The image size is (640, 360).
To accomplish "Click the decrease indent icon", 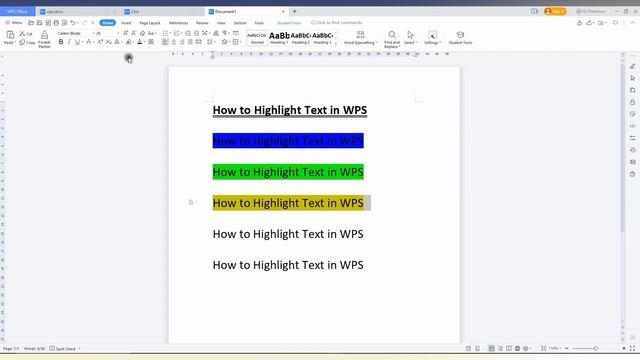I will point(188,33).
